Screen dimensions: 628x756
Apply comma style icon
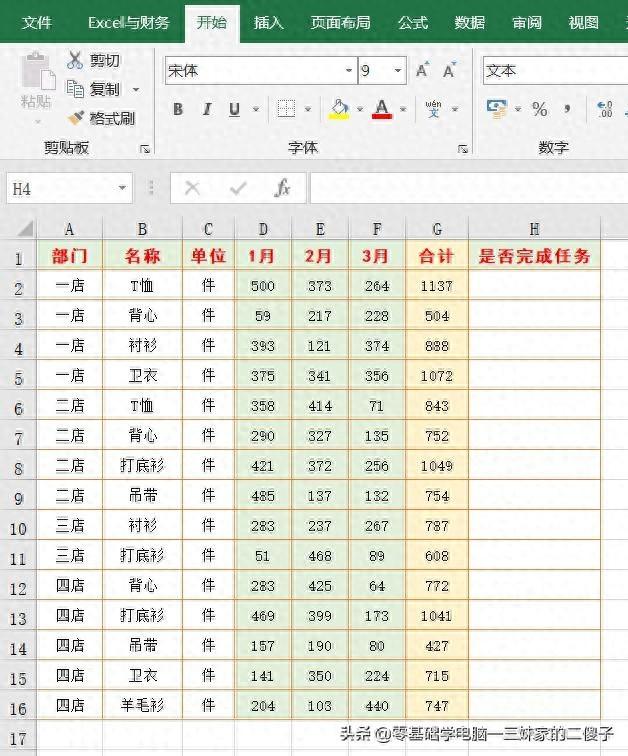tap(568, 109)
